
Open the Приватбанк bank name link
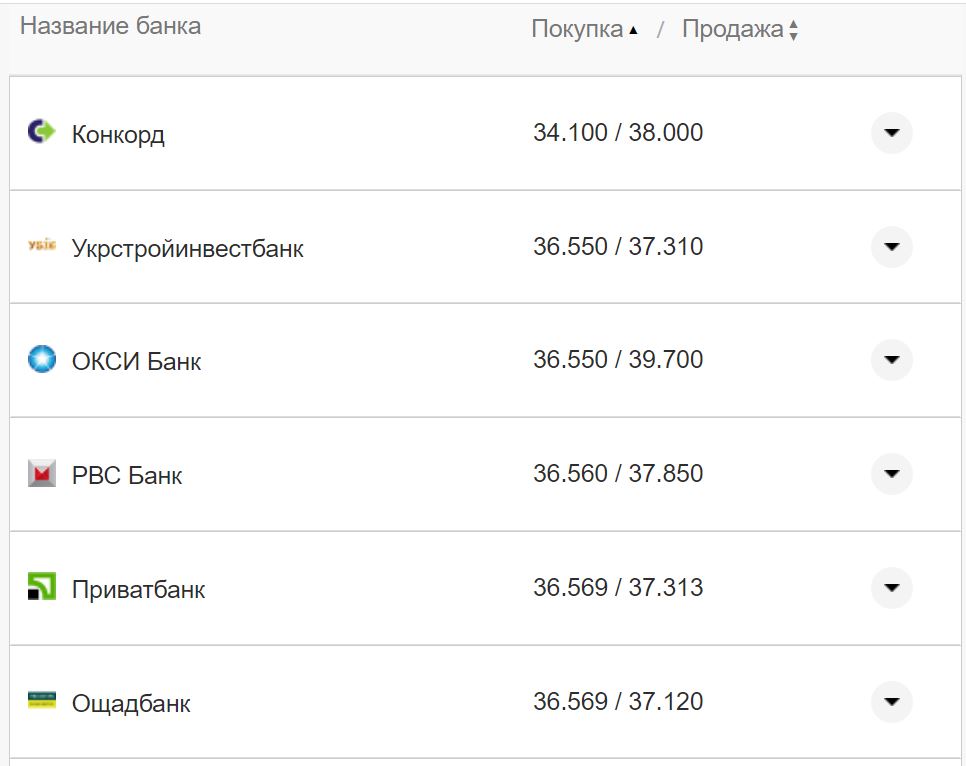point(138,589)
